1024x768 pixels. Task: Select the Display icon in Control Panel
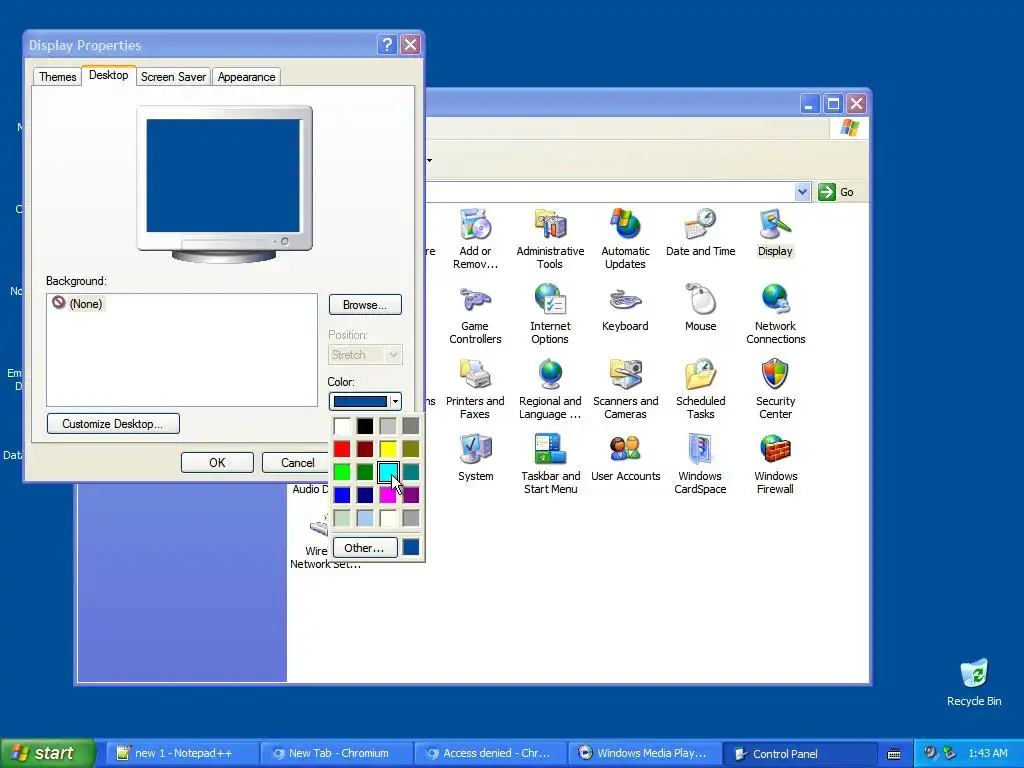[x=775, y=232]
